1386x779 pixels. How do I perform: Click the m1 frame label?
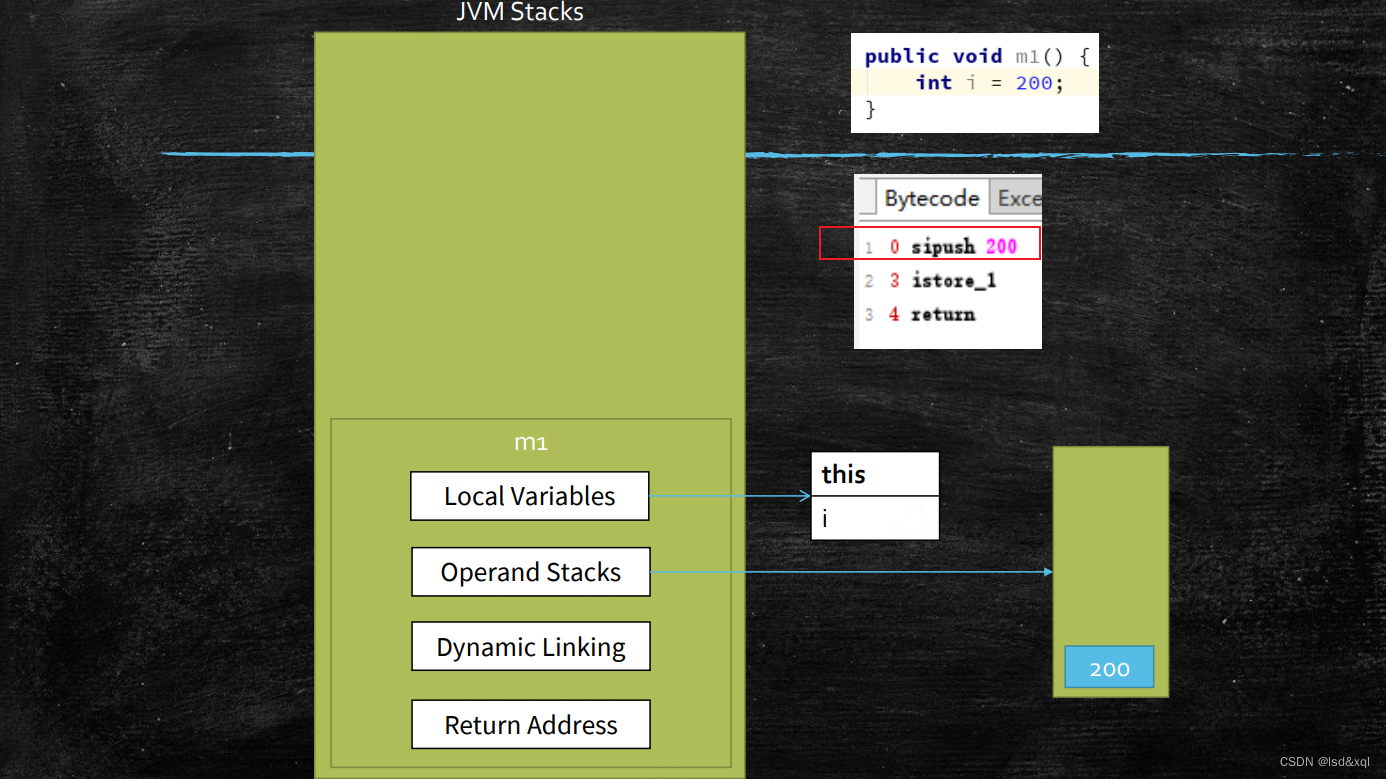pos(531,441)
